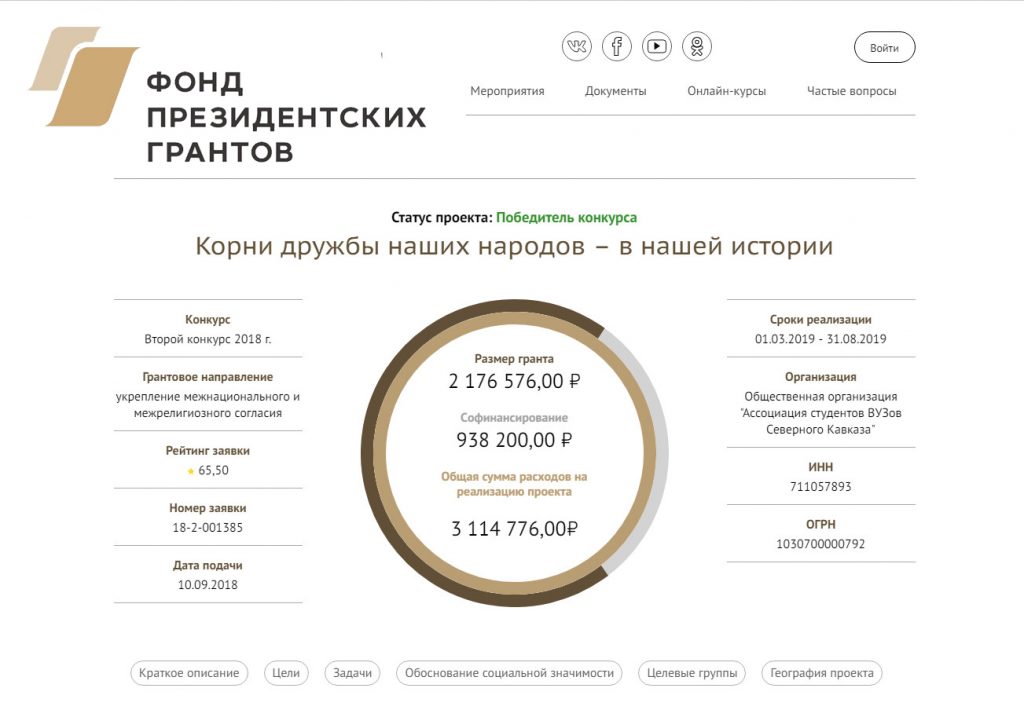Viewport: 1024px width, 721px height.
Task: Click the yellow rating star icon
Action: 191,471
